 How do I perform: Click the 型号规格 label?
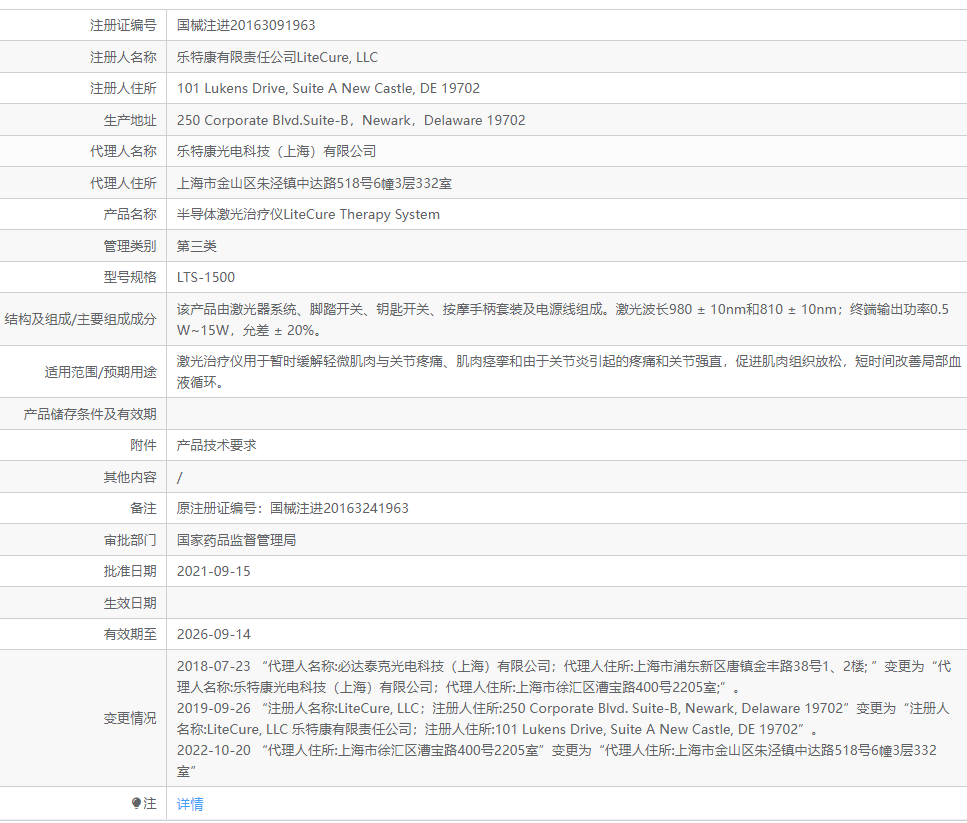pyautogui.click(x=130, y=277)
